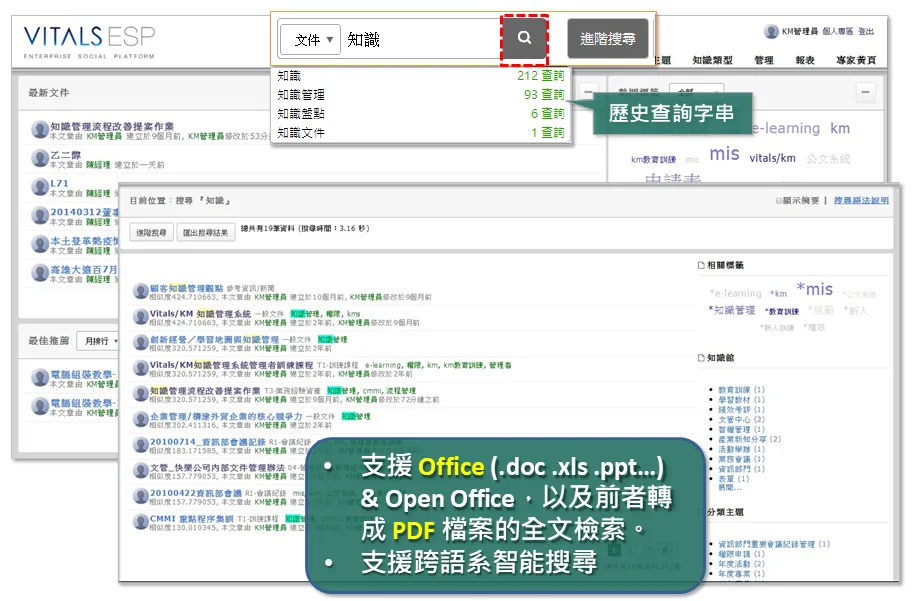This screenshot has width=914, height=601.
Task: Open 20140312 document in 最新文件 list
Action: pos(84,212)
